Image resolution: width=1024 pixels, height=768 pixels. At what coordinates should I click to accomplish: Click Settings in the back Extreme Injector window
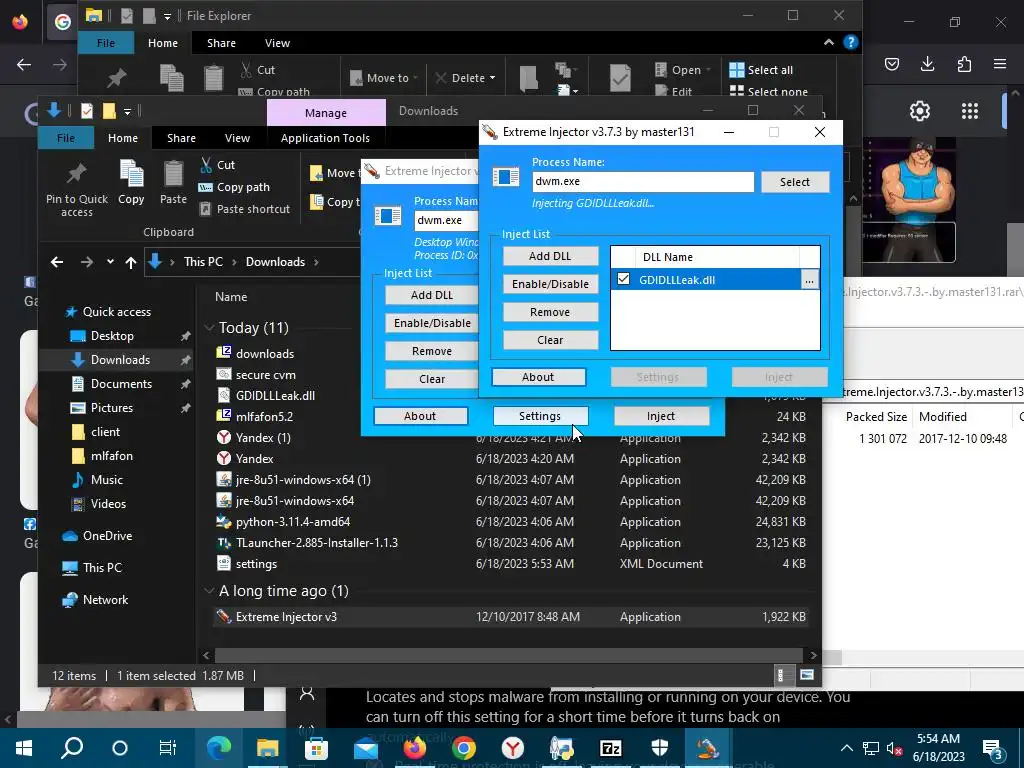(x=539, y=416)
